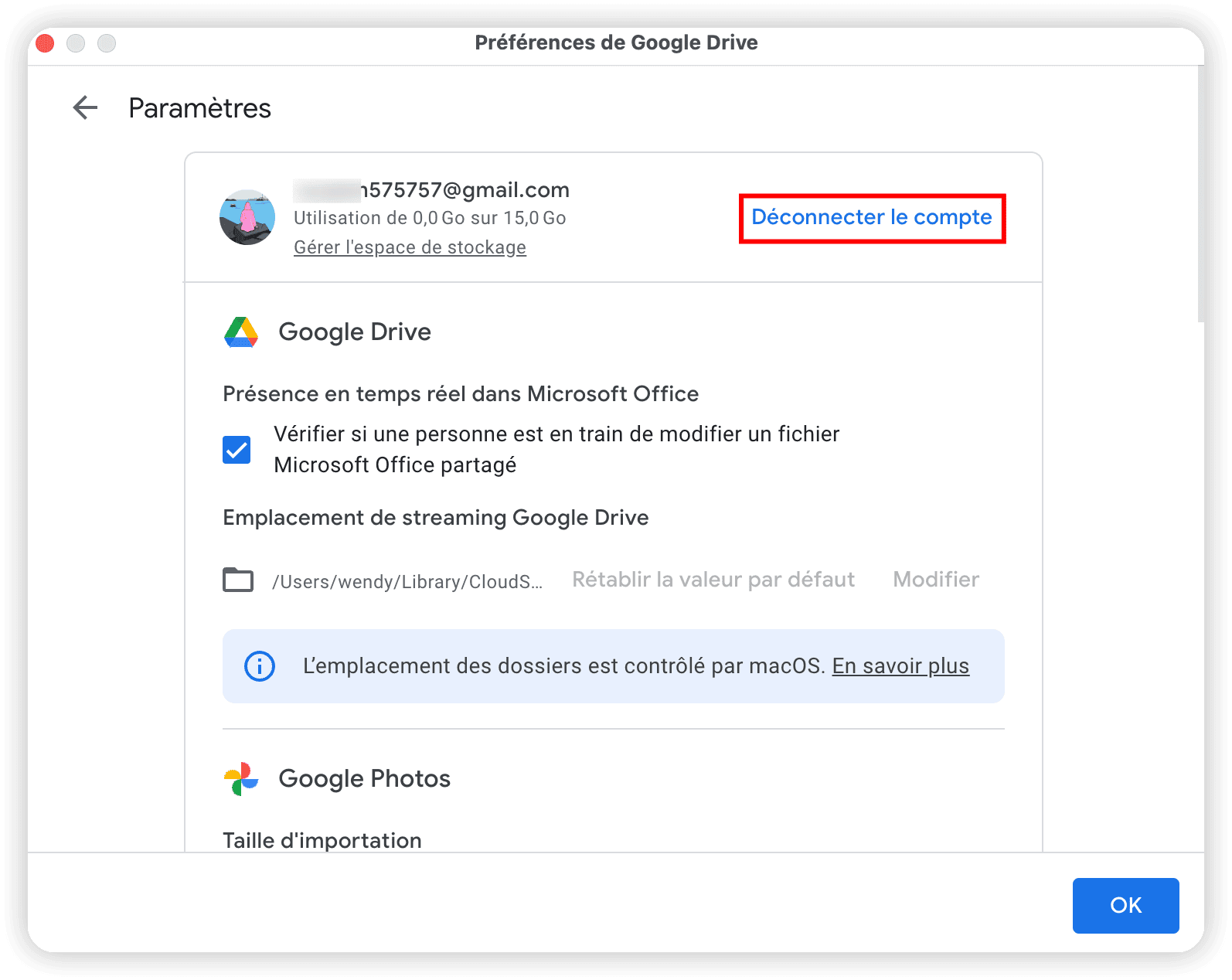
Task: Go back using the arrow next to Paramètres
Action: [x=85, y=107]
